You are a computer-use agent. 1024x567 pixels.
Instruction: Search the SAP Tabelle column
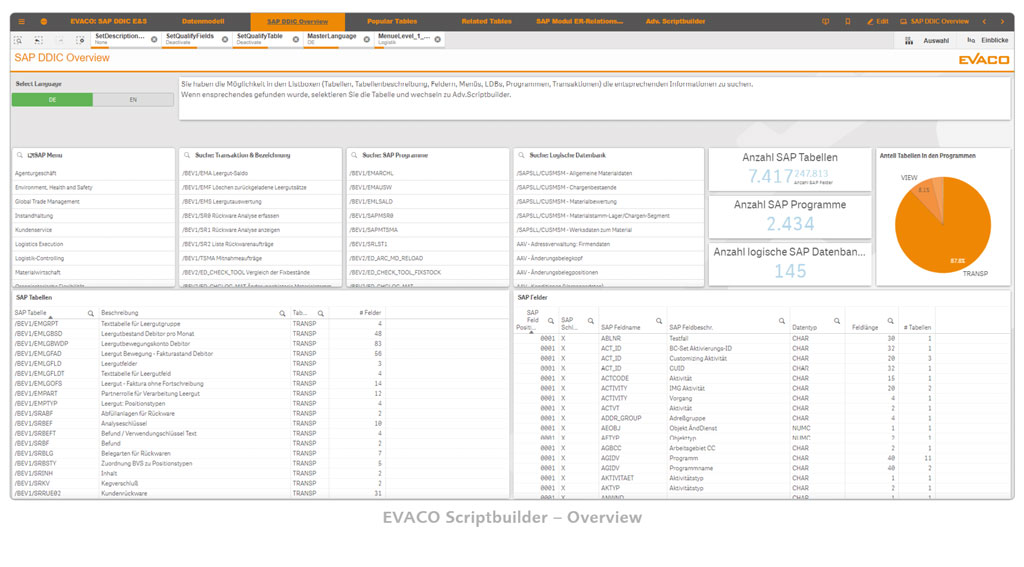tap(91, 314)
